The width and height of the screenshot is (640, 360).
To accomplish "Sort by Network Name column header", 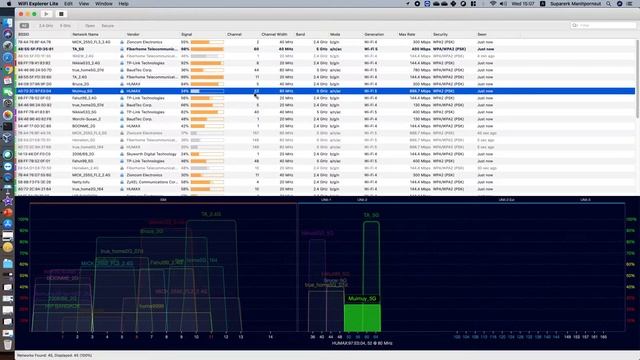I will point(85,35).
